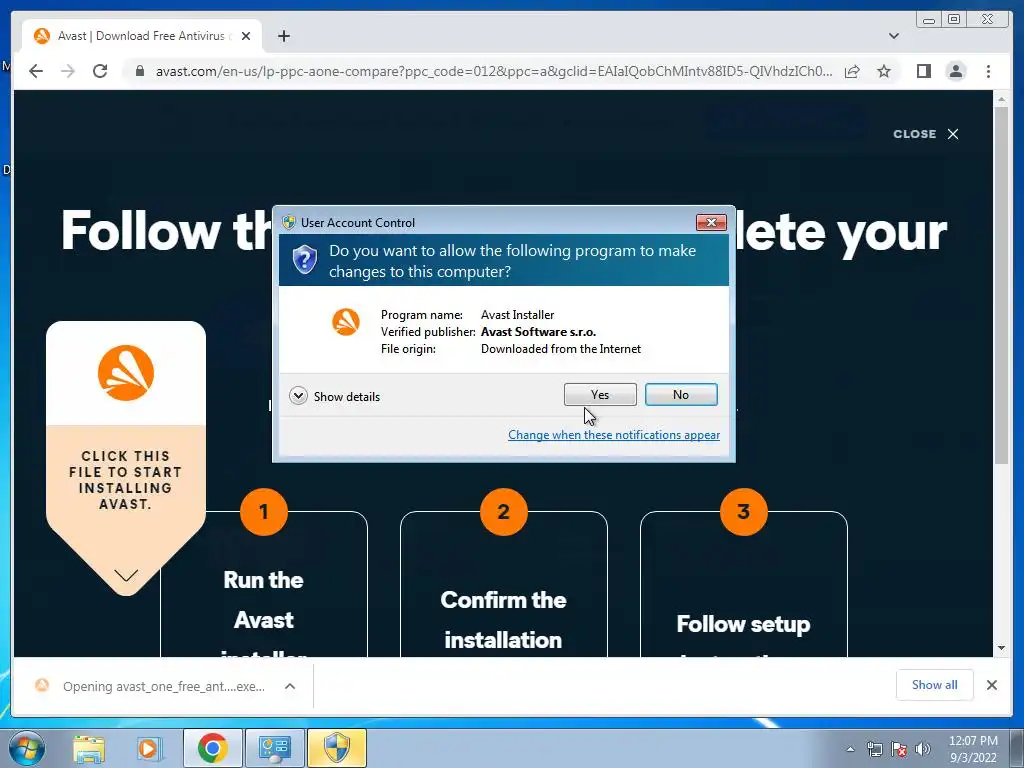Switch to Chrome in taskbar
The image size is (1024, 768).
(212, 748)
